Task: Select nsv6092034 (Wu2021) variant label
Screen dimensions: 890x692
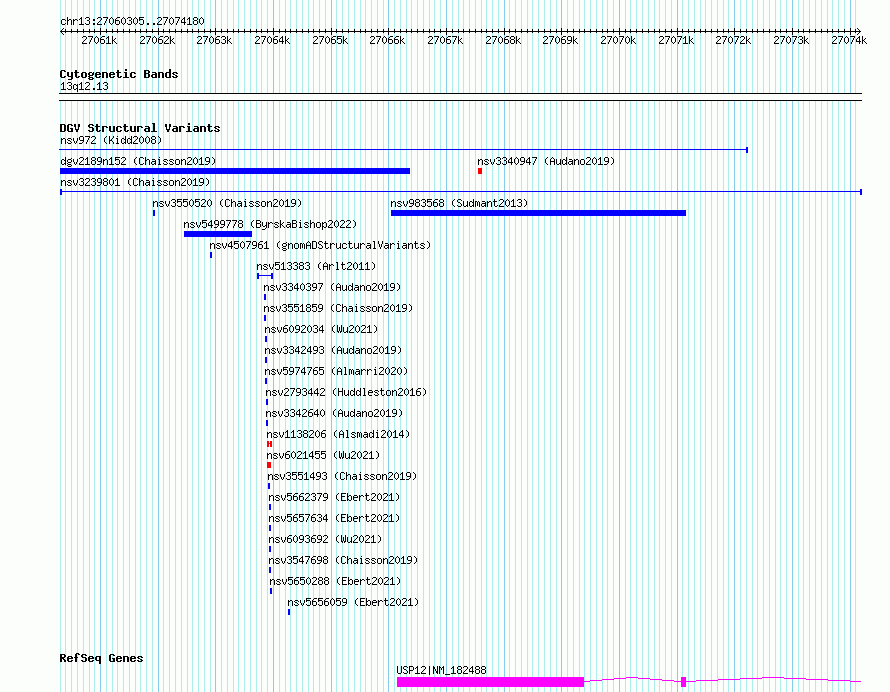Action: coord(321,329)
